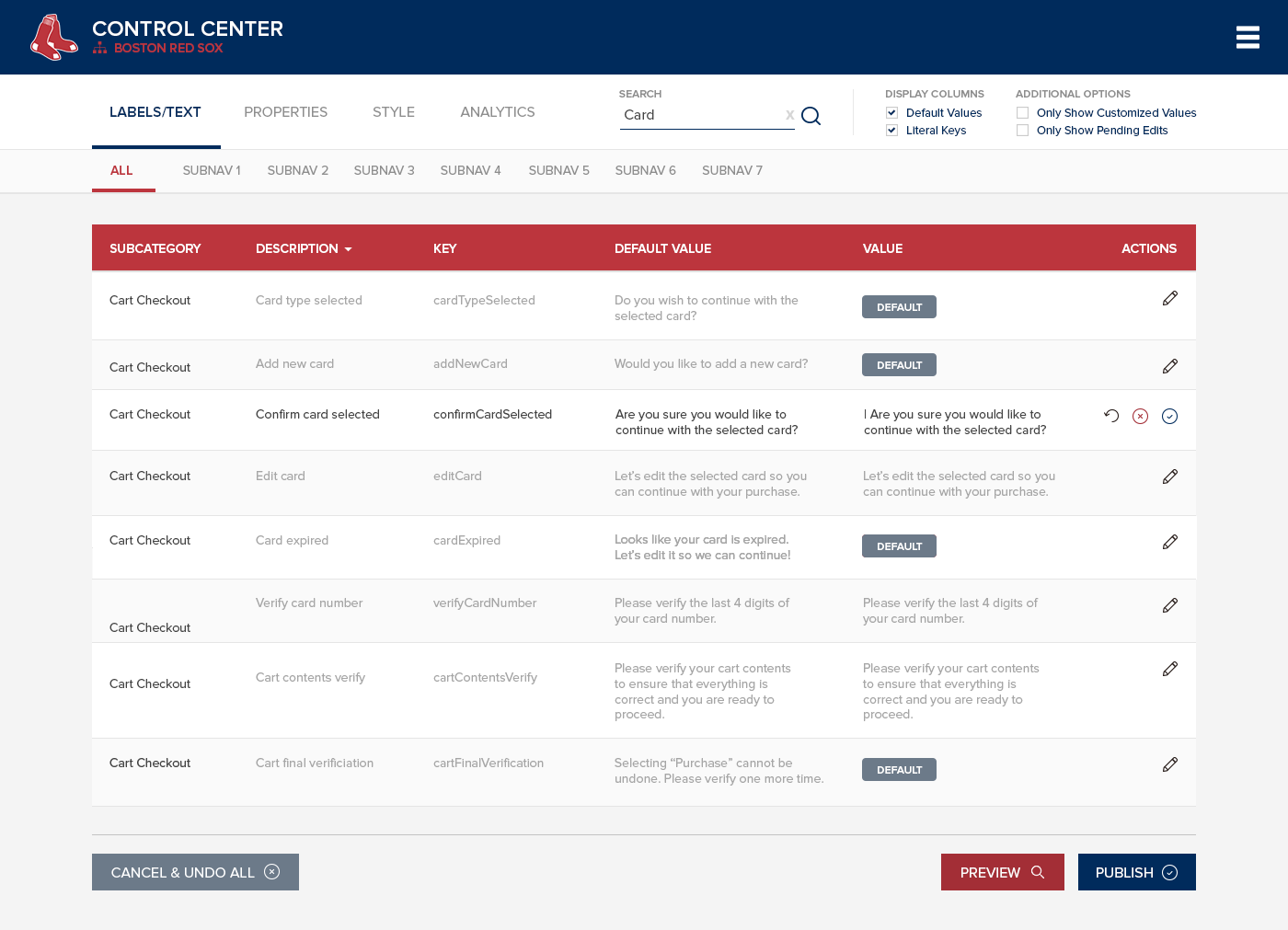
Task: Sort by the Description column arrow
Action: (348, 249)
